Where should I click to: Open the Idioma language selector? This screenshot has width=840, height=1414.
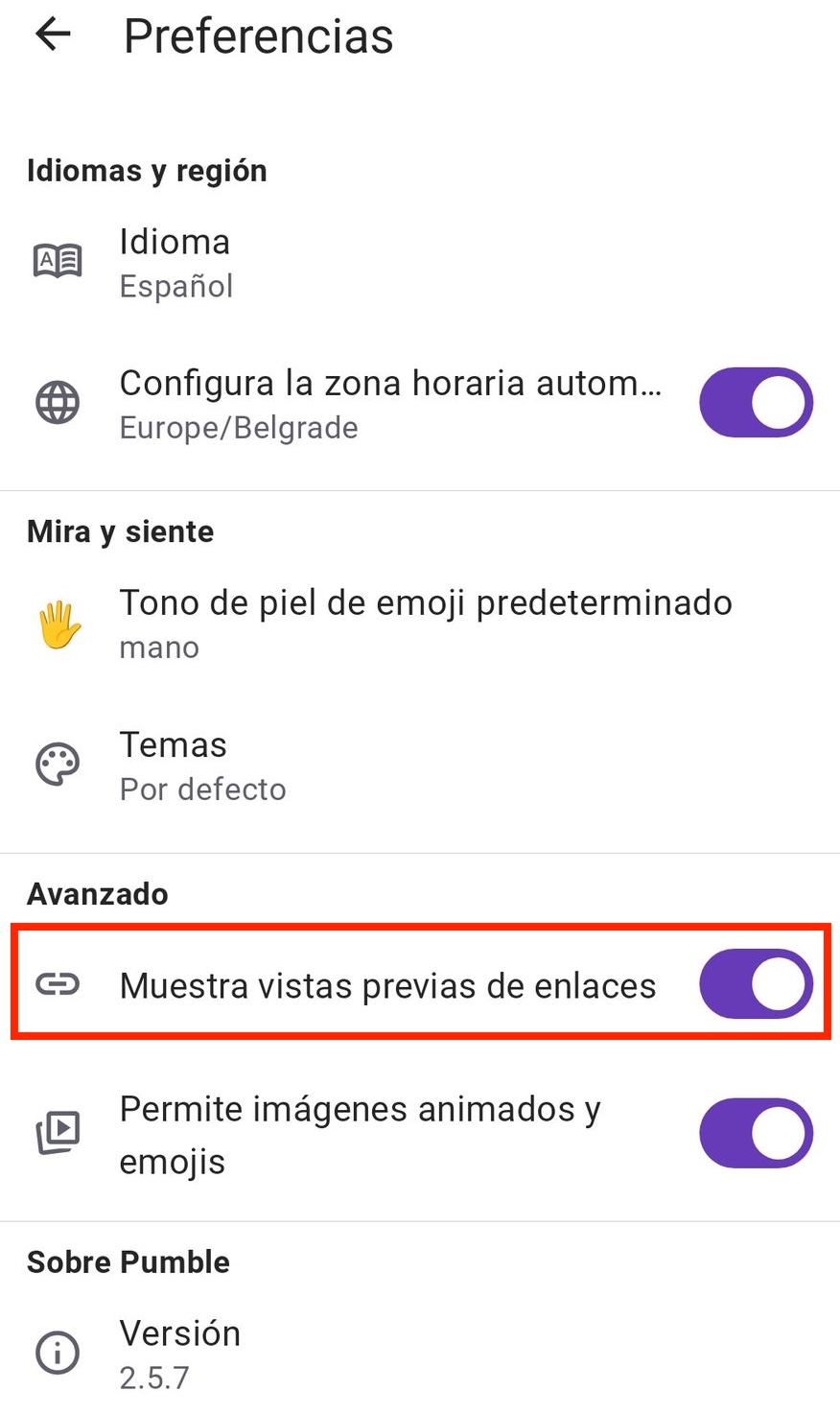point(175,243)
